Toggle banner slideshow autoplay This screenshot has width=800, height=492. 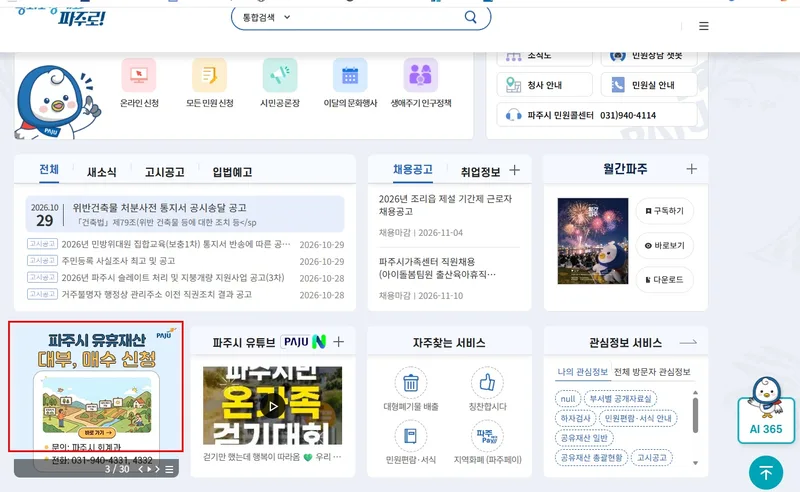pos(149,469)
